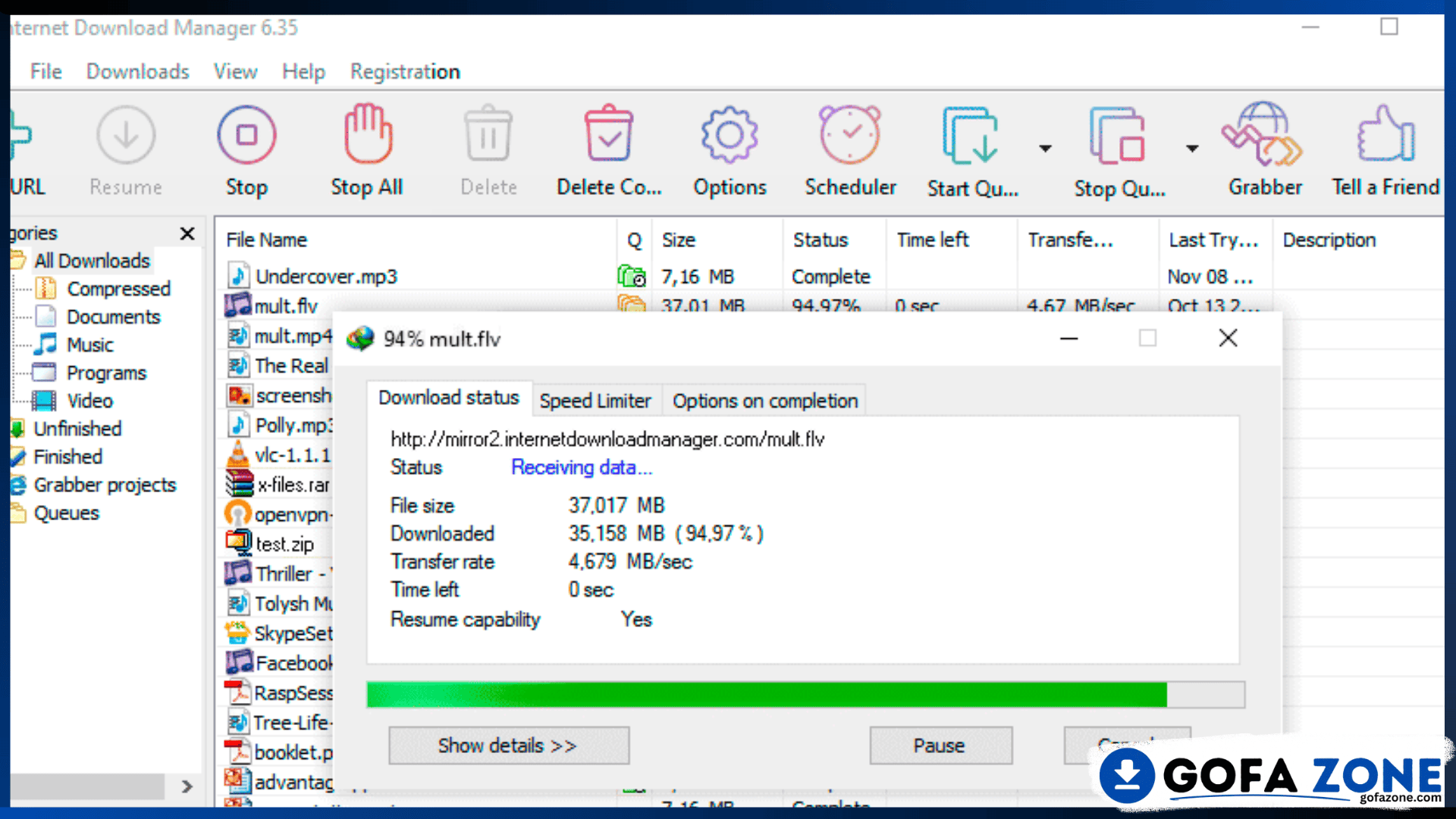Sort by Status column header

834,240
